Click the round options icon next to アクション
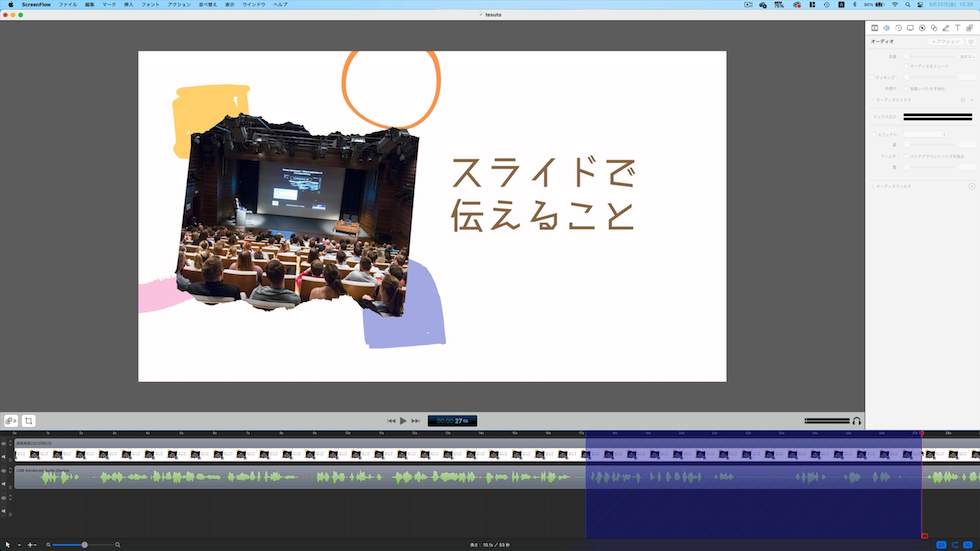 [971, 41]
